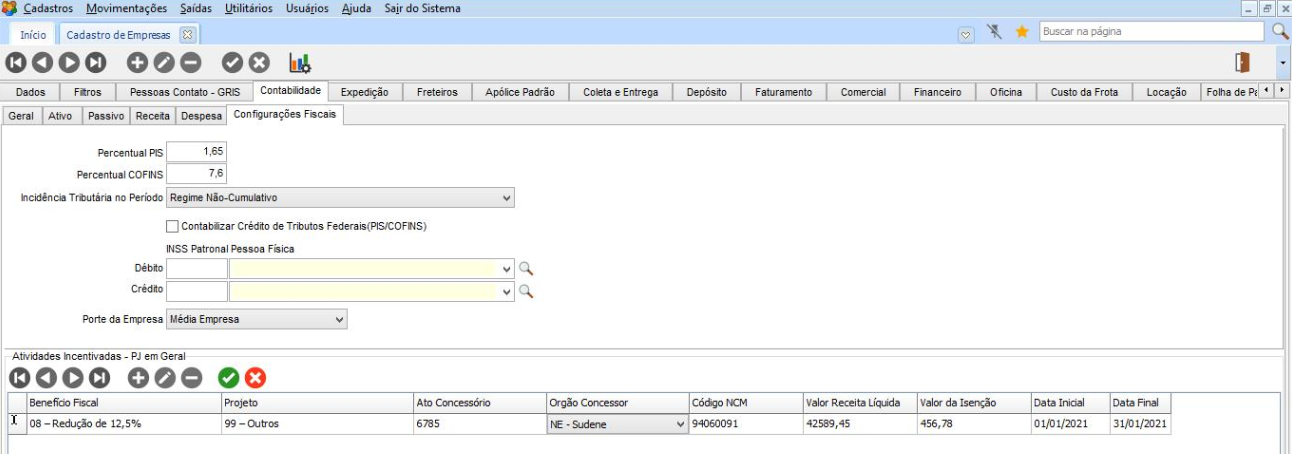Screen dimensions: 1292x454
Task: Cancel entry with red X button
Action: point(256,378)
